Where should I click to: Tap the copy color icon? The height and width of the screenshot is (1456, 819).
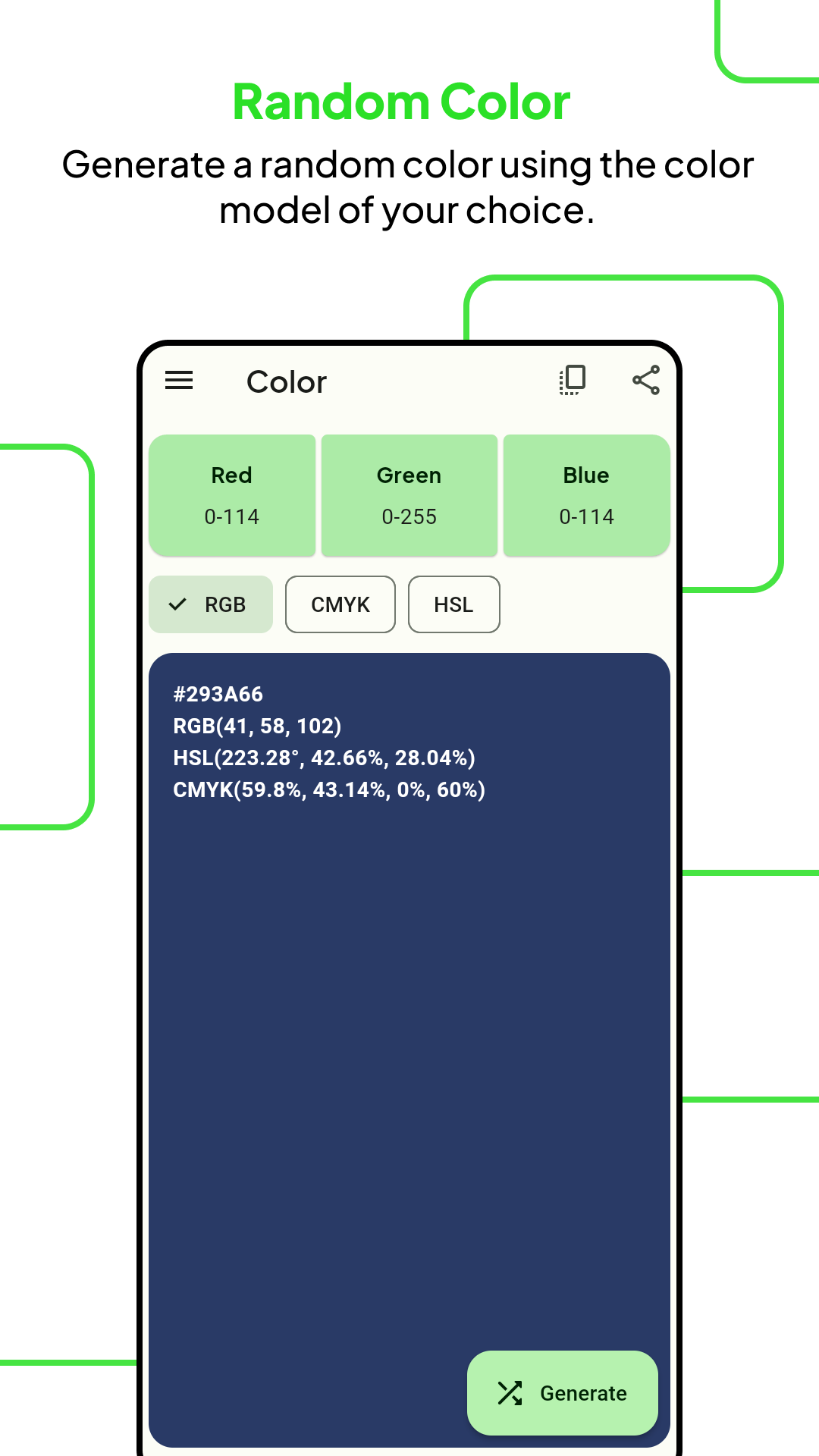[573, 380]
